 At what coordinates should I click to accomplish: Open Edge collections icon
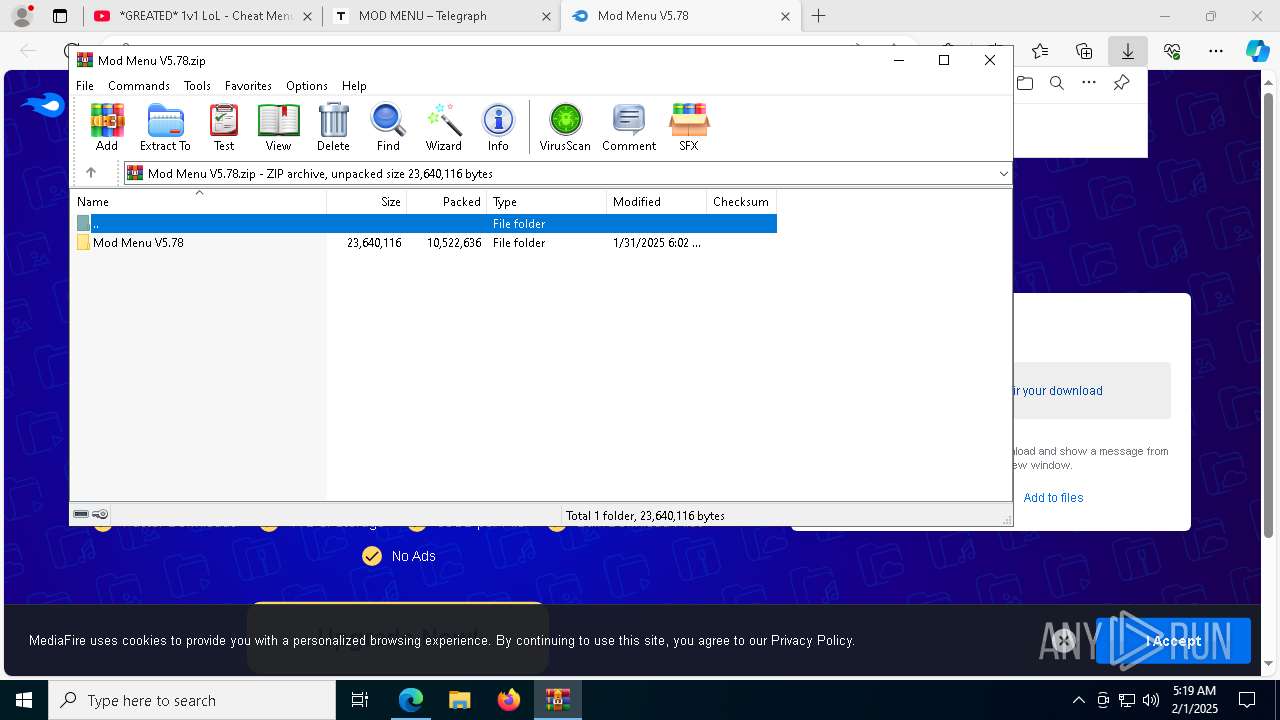1084,51
